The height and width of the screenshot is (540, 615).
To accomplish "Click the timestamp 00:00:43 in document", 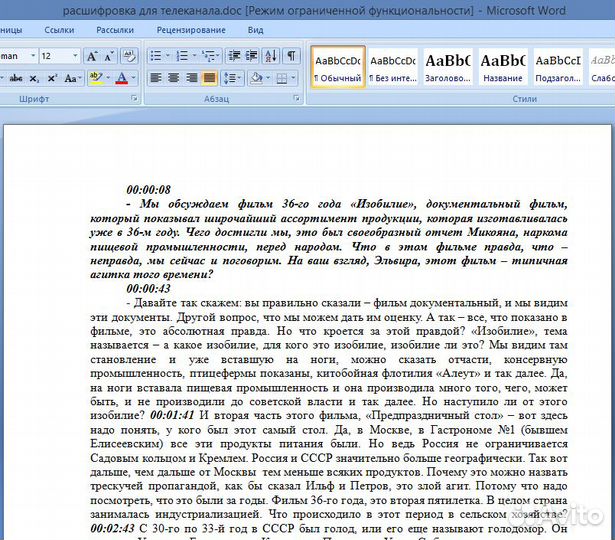I will pos(148,289).
